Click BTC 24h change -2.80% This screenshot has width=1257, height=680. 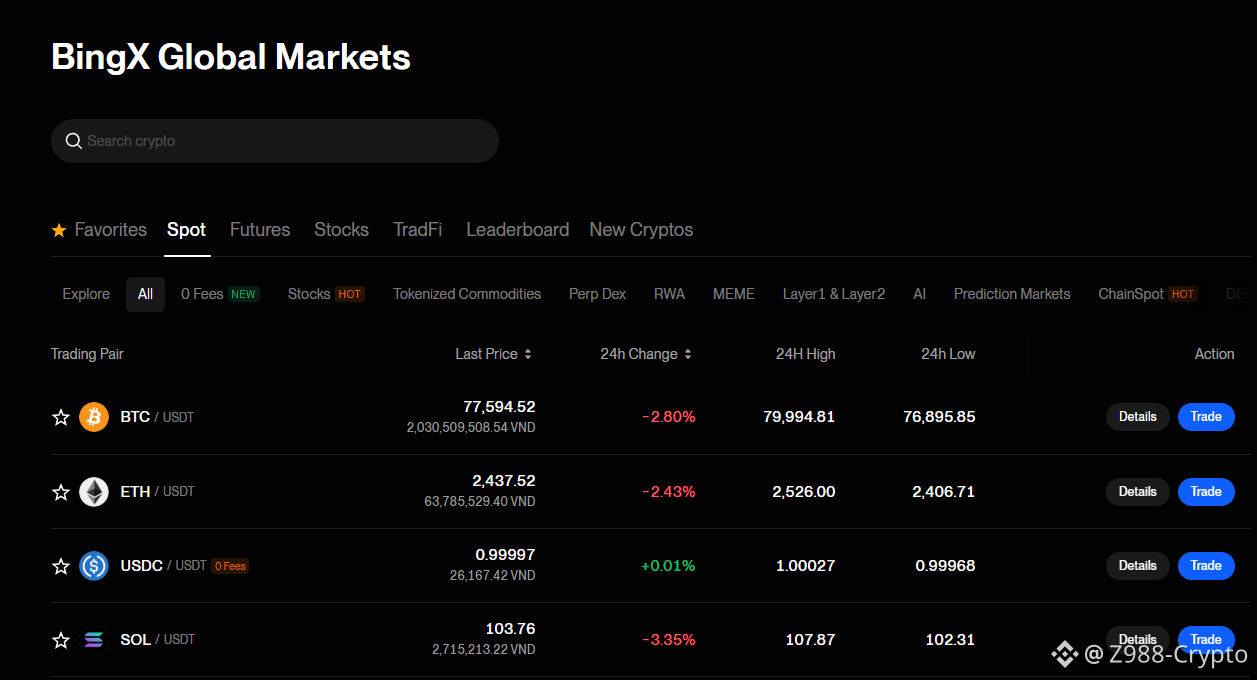669,417
